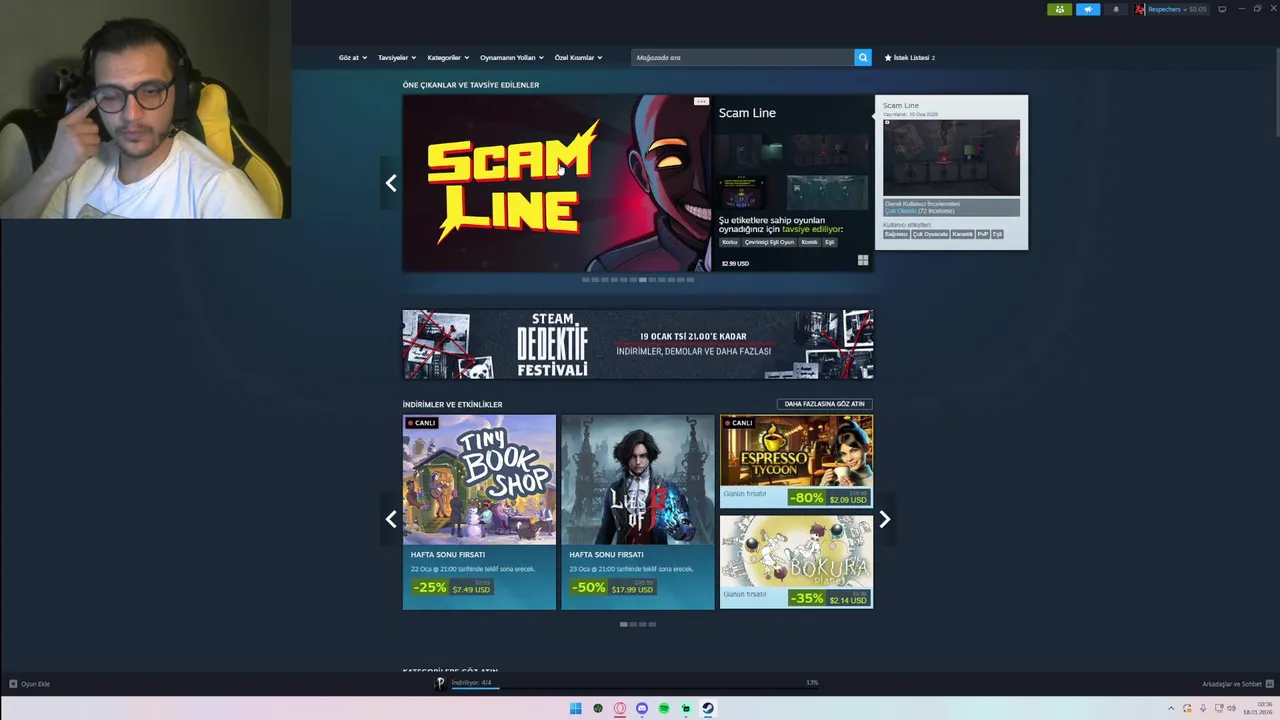Click the İndiriliyor download status text
Screen dimensions: 1280x720
coord(471,682)
